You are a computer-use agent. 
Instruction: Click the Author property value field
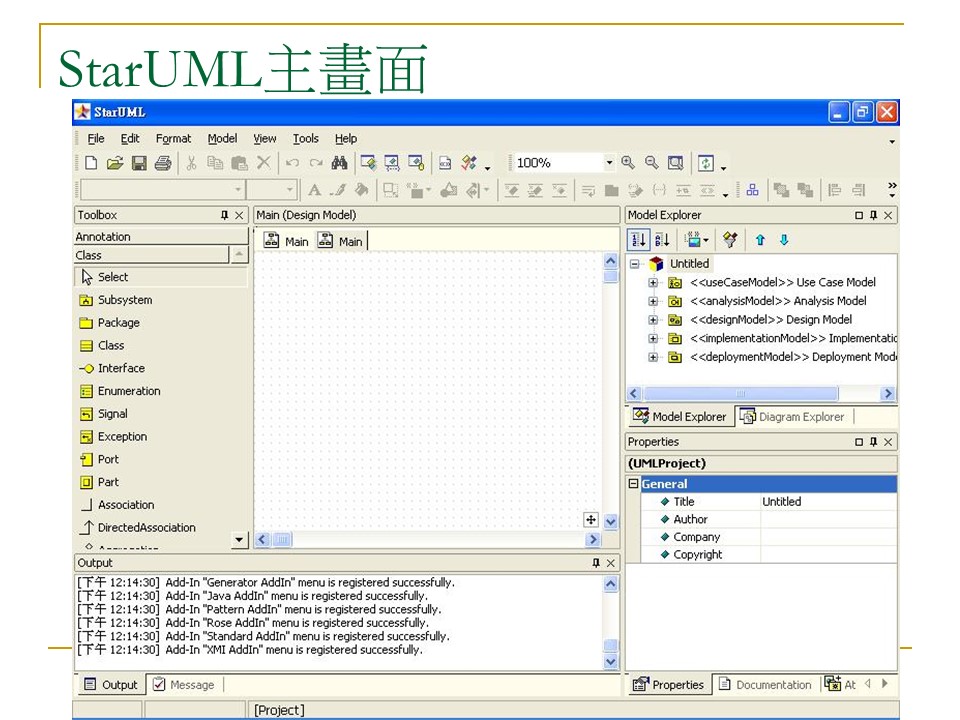828,519
